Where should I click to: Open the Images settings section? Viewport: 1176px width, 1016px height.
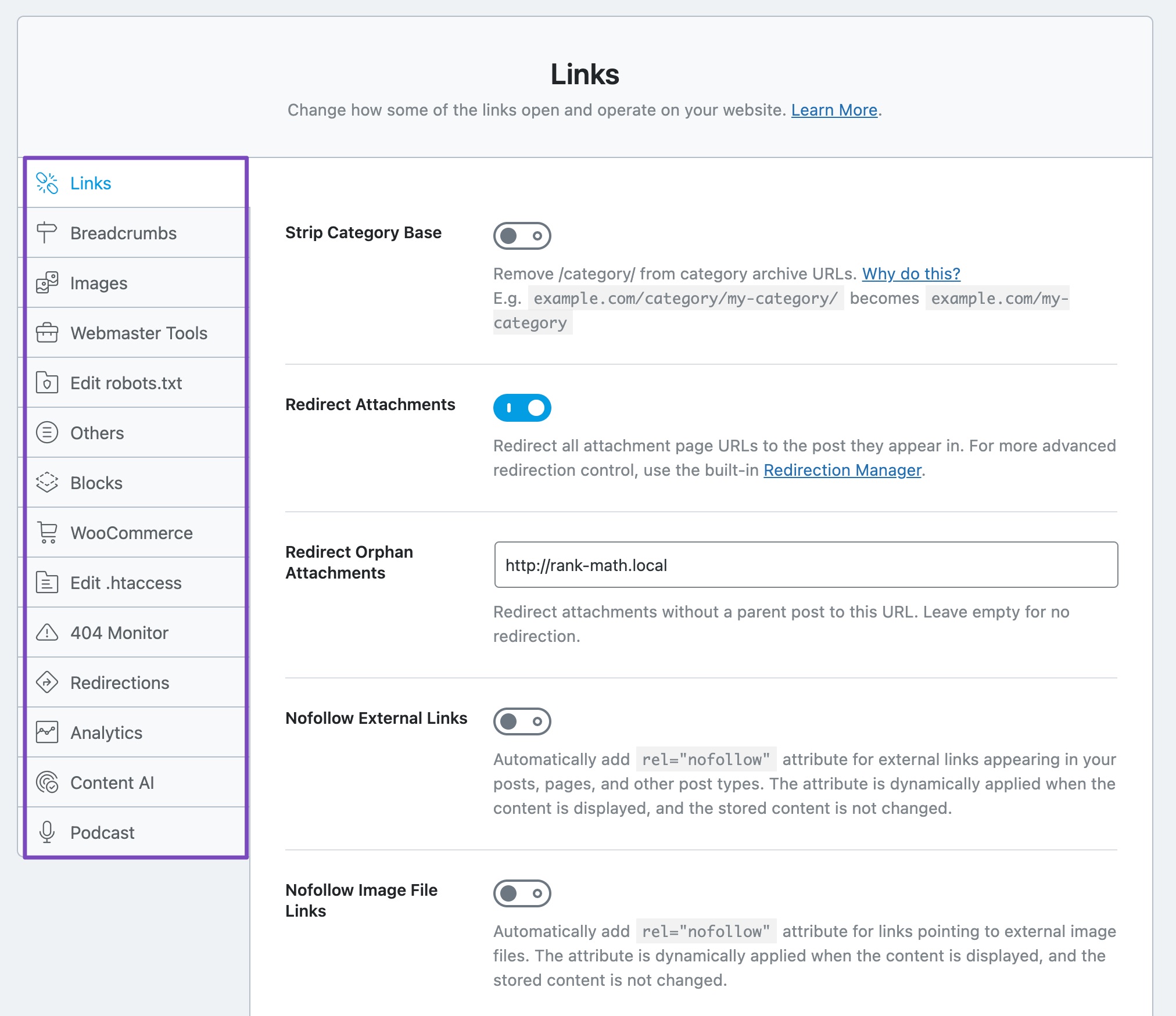[x=99, y=283]
